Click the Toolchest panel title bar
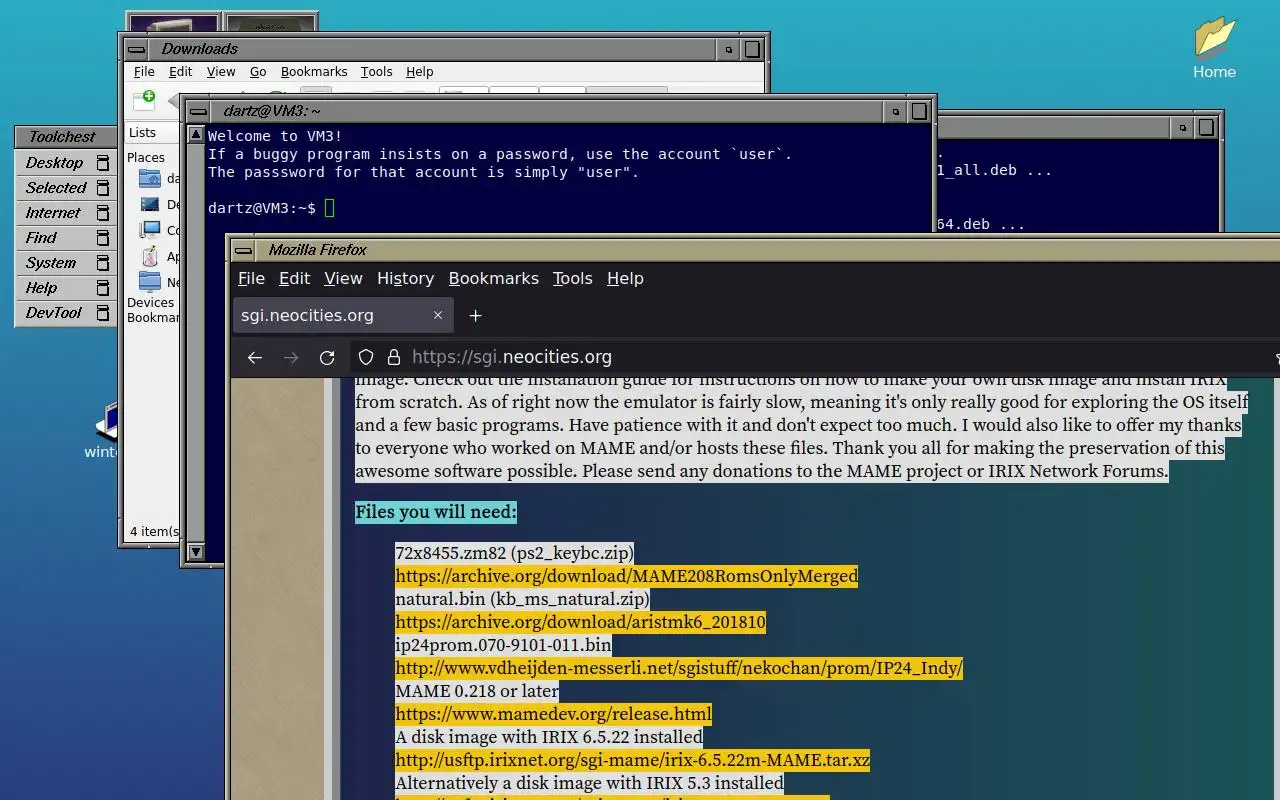Screen dimensions: 1280x800 [65, 137]
